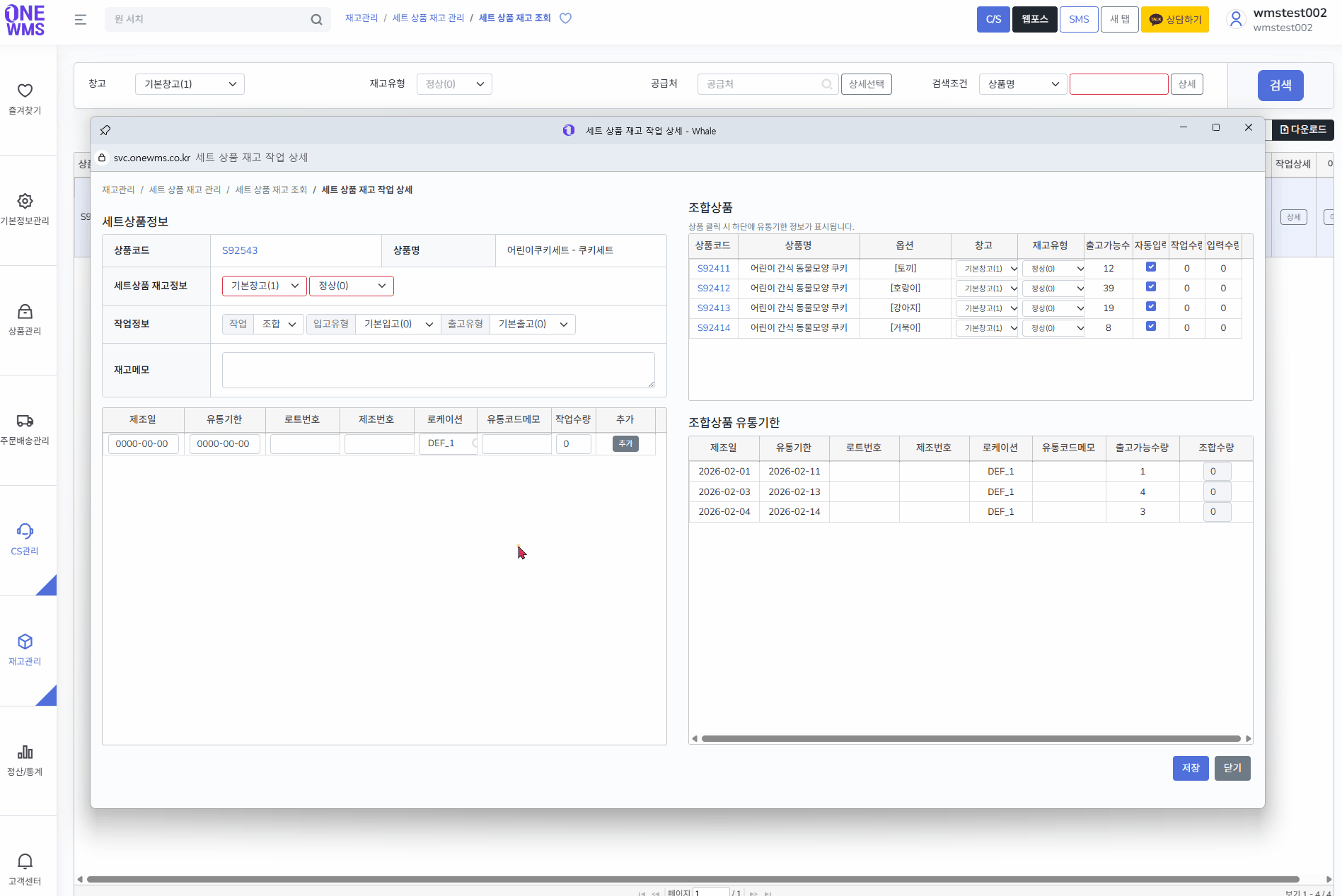This screenshot has width=1342, height=896.
Task: Toggle 자동입력 checkbox for S92412
Action: pyautogui.click(x=1151, y=287)
